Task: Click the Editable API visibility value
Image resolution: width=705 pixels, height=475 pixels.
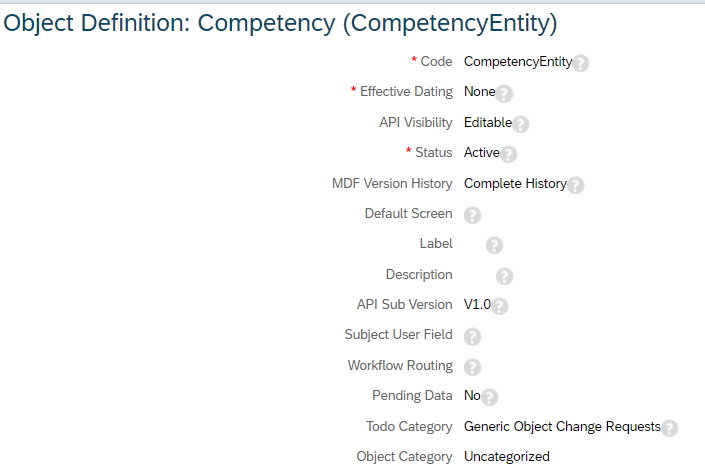Action: pos(488,122)
